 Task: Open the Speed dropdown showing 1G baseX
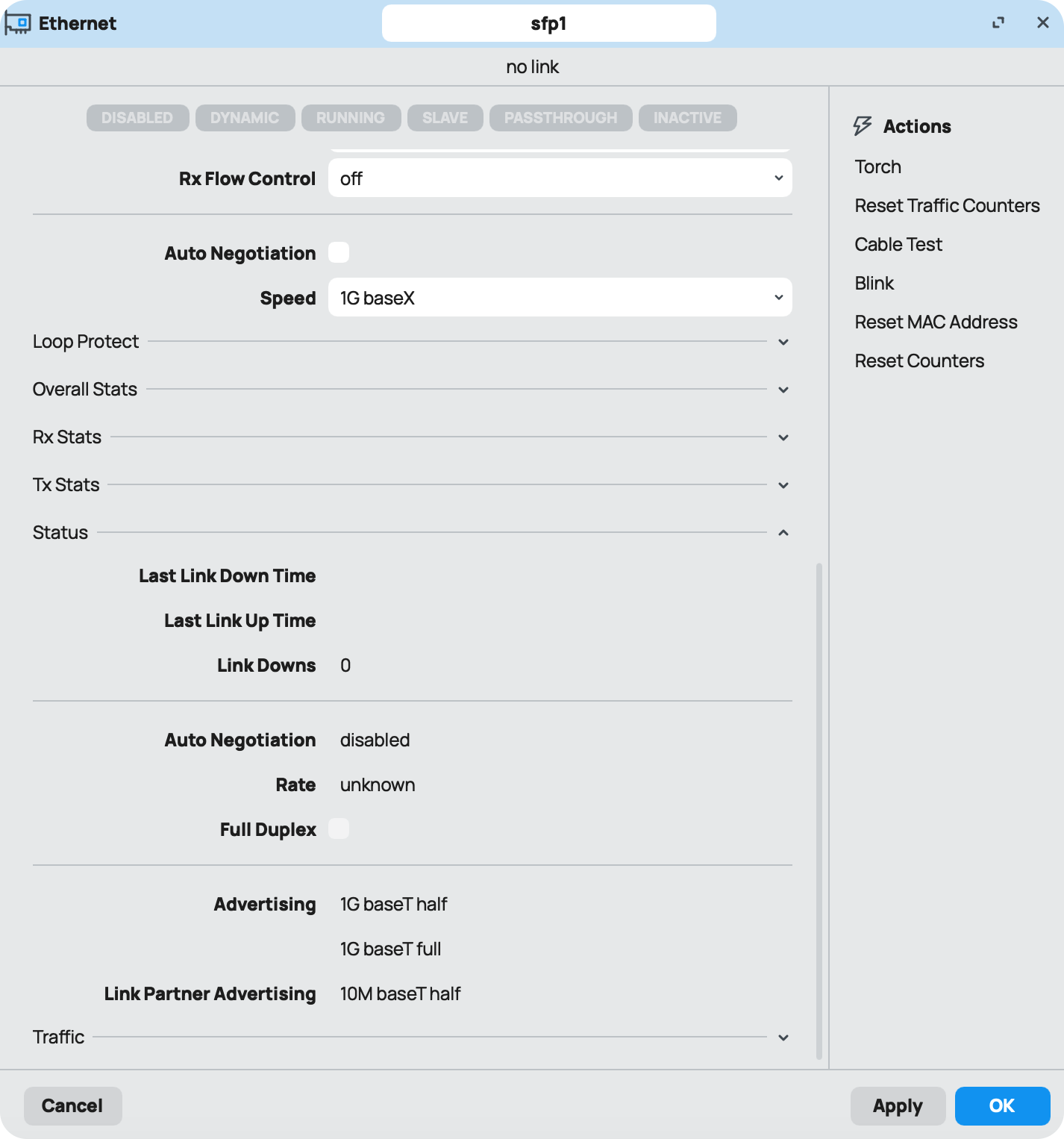pyautogui.click(x=560, y=298)
